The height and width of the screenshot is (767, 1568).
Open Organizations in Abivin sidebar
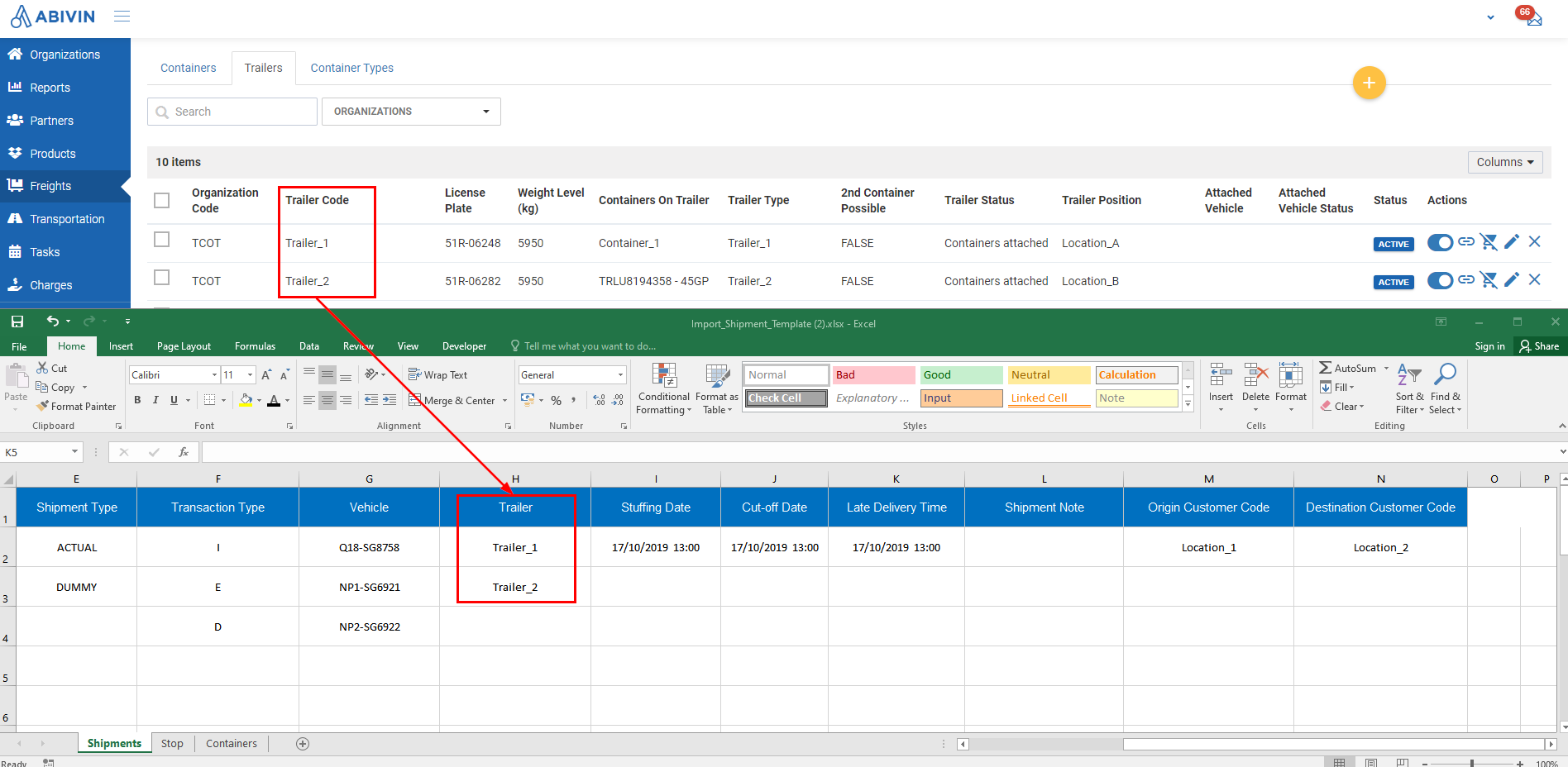[65, 55]
